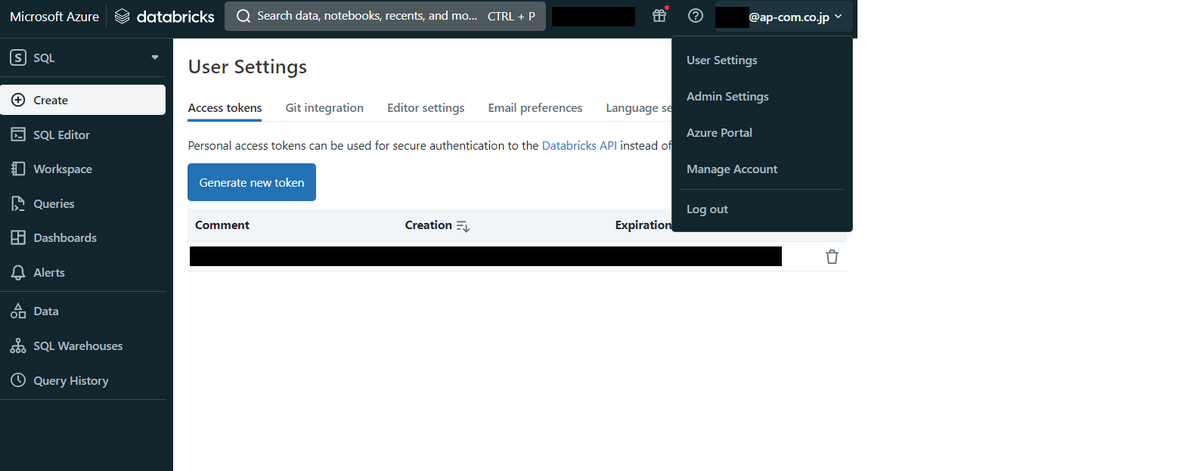Sort tokens by Creation sort icon
The image size is (1200, 471).
tap(463, 226)
